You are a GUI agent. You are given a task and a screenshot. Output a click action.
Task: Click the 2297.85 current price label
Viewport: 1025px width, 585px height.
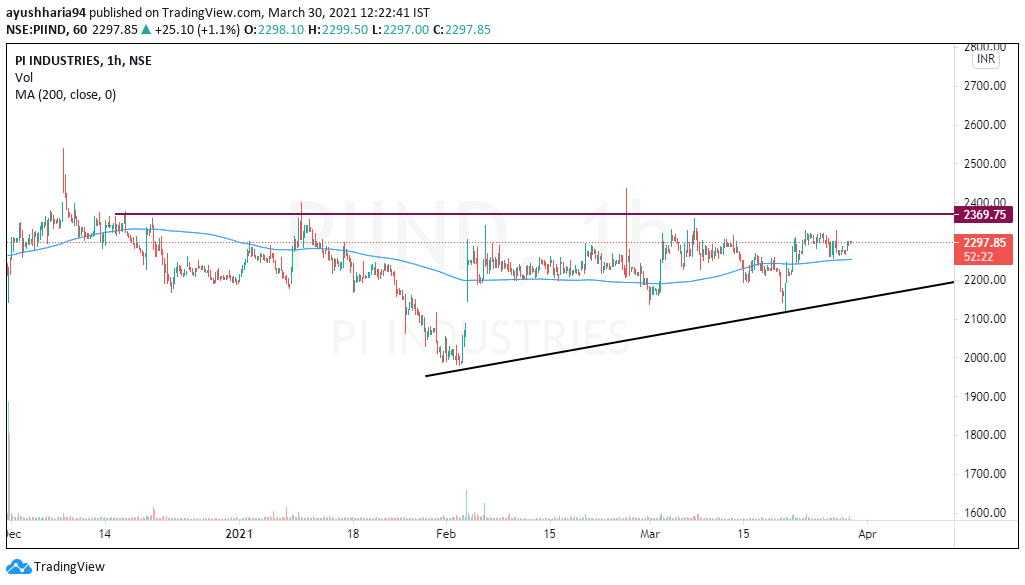click(x=984, y=242)
